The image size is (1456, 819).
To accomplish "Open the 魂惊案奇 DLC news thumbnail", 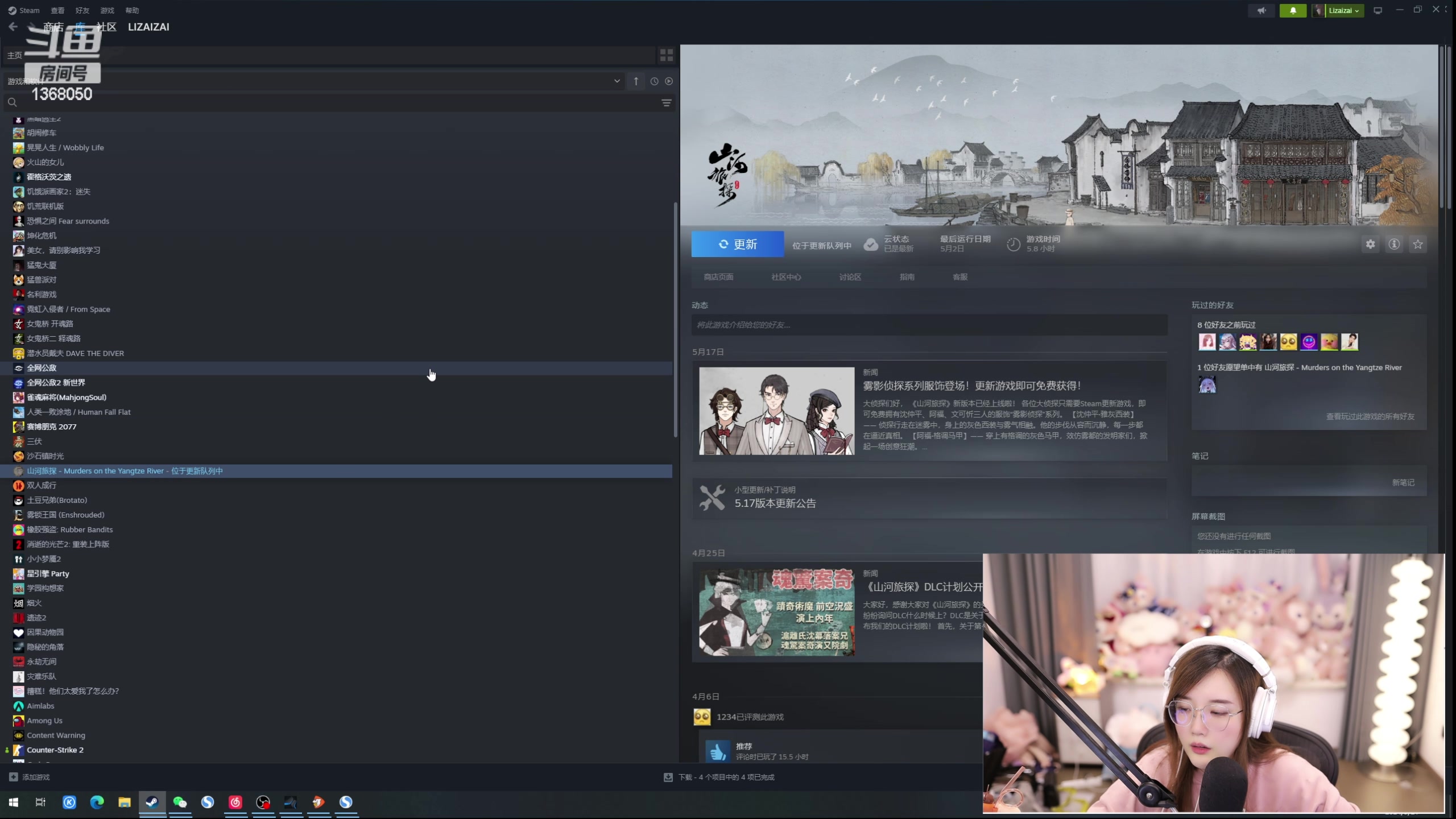I will (x=776, y=612).
